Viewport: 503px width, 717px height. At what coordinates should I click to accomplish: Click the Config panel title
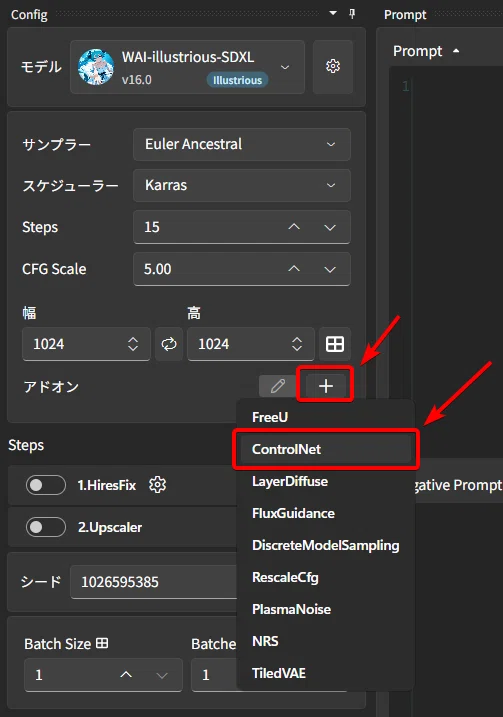(x=29, y=15)
